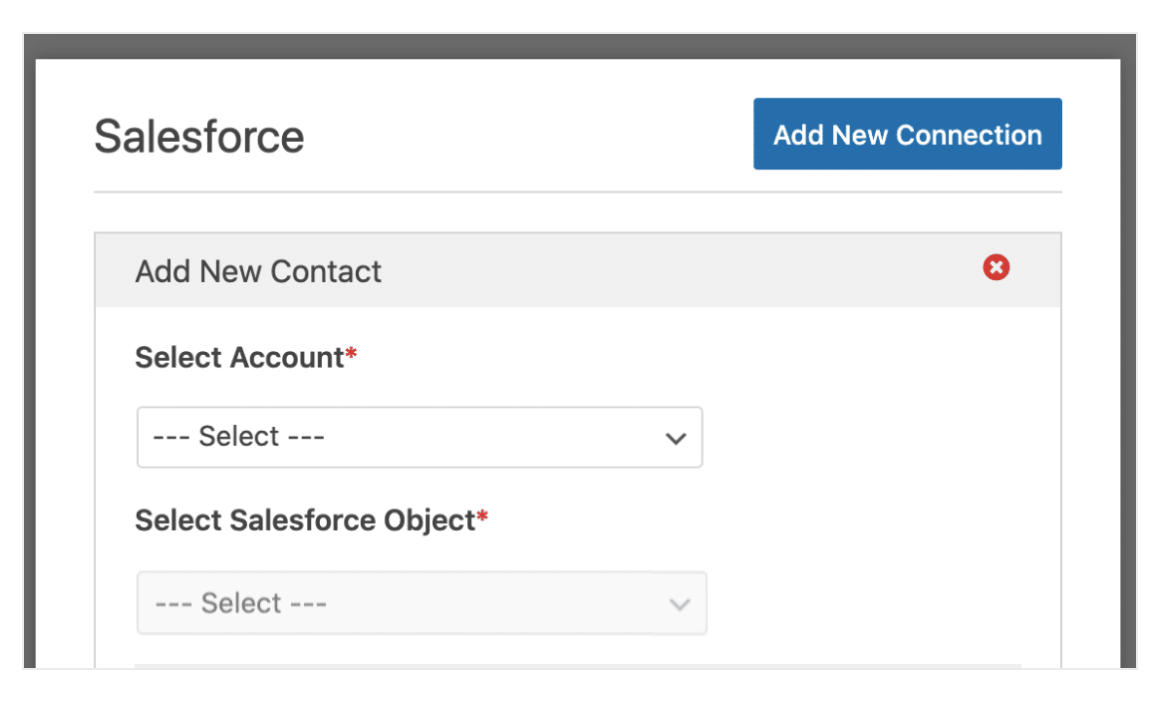Click the Account dropdown's '--- Select ---' text
1174x702 pixels.
(238, 437)
